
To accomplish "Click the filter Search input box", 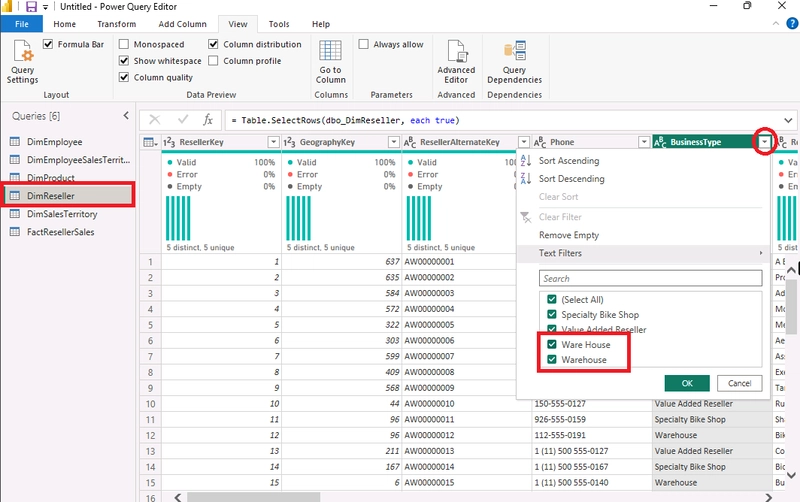I will tap(651, 279).
